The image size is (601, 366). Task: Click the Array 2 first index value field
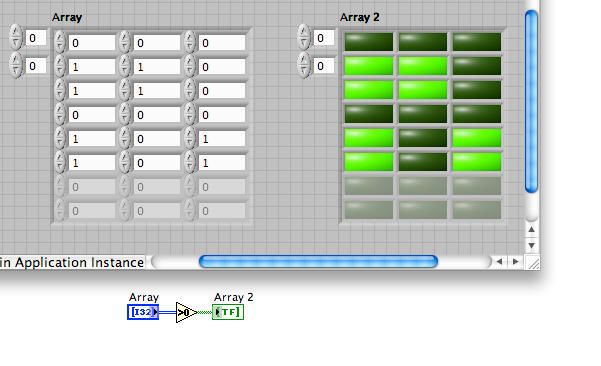click(324, 38)
